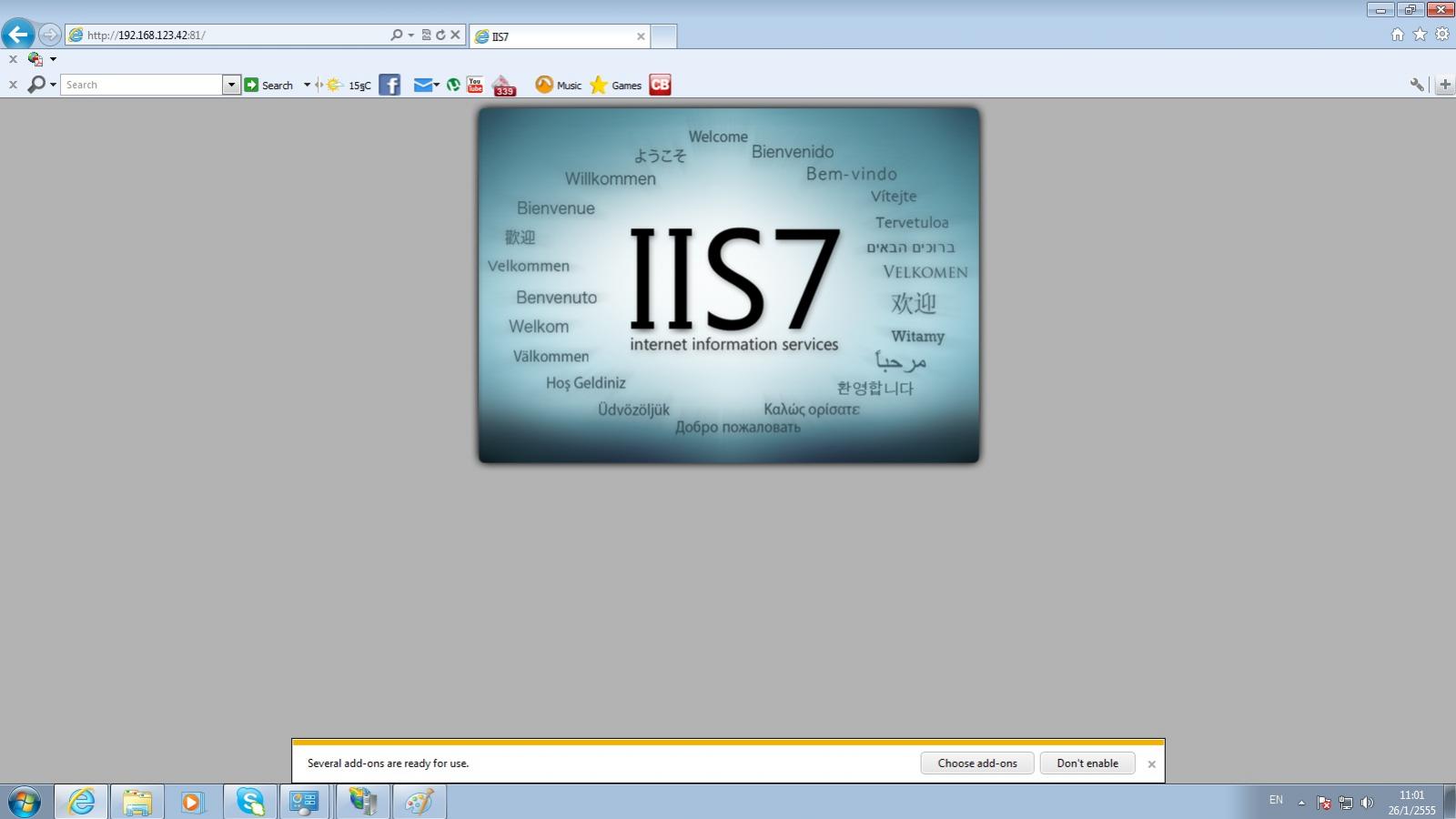Click the IIS7 welcome image
Image resolution: width=1456 pixels, height=819 pixels.
coord(729,285)
